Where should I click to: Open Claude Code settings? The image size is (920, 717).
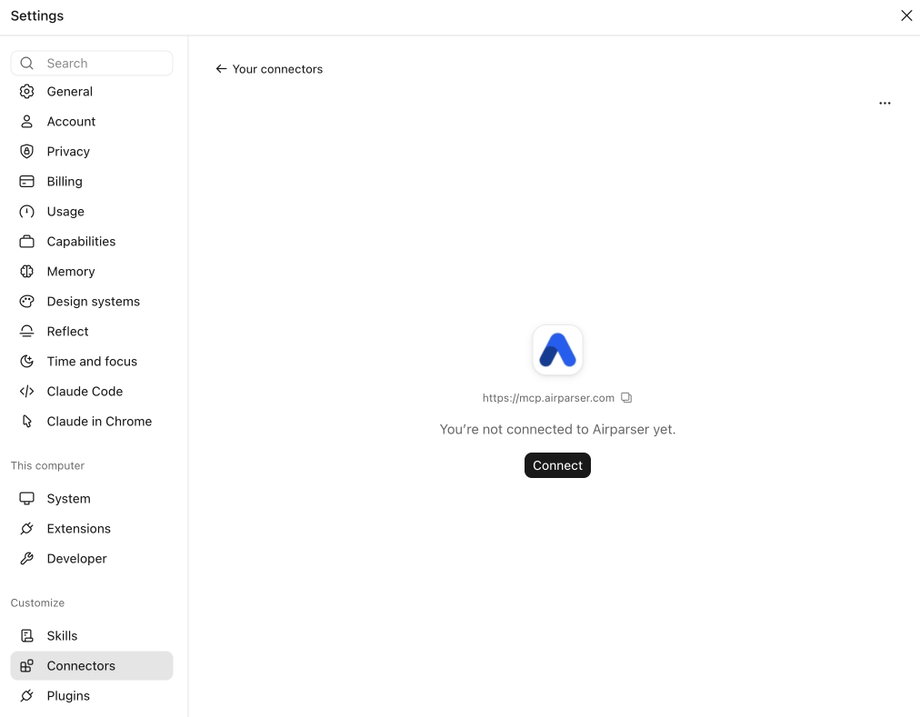92,391
